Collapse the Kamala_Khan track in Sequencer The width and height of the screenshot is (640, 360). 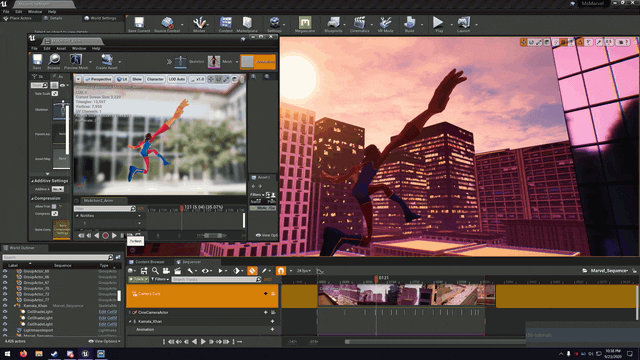pos(130,321)
